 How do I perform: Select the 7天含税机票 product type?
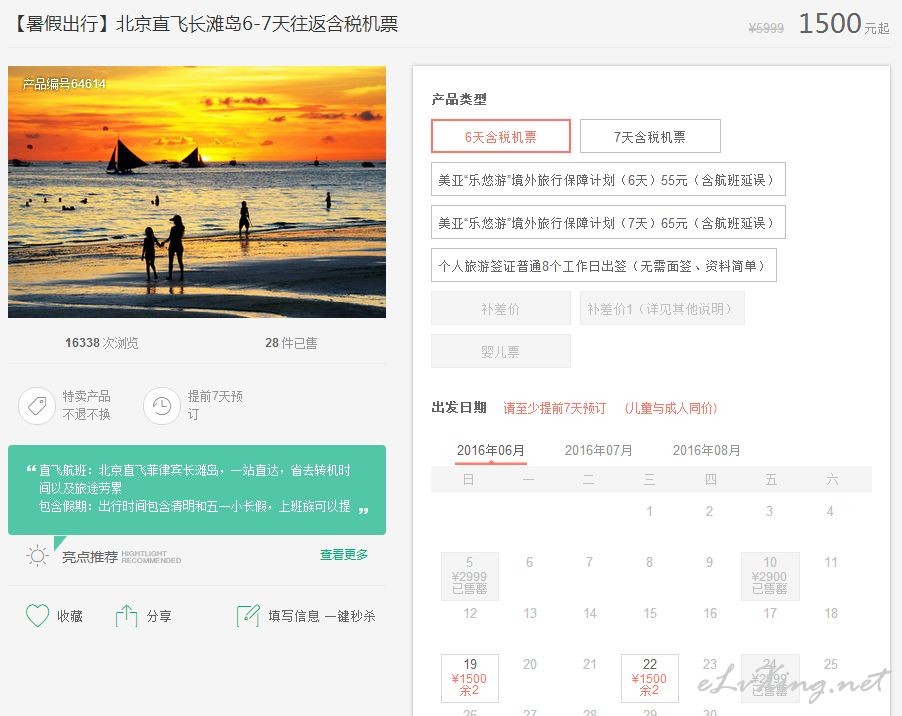click(650, 136)
